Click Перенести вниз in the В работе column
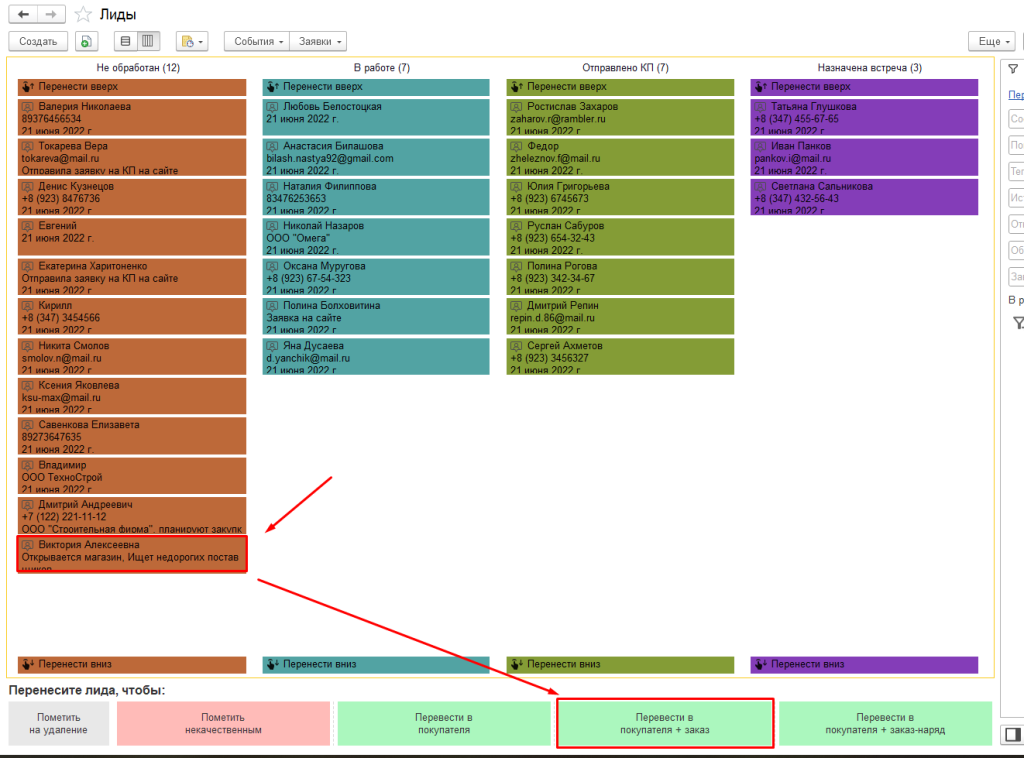 pyautogui.click(x=376, y=664)
